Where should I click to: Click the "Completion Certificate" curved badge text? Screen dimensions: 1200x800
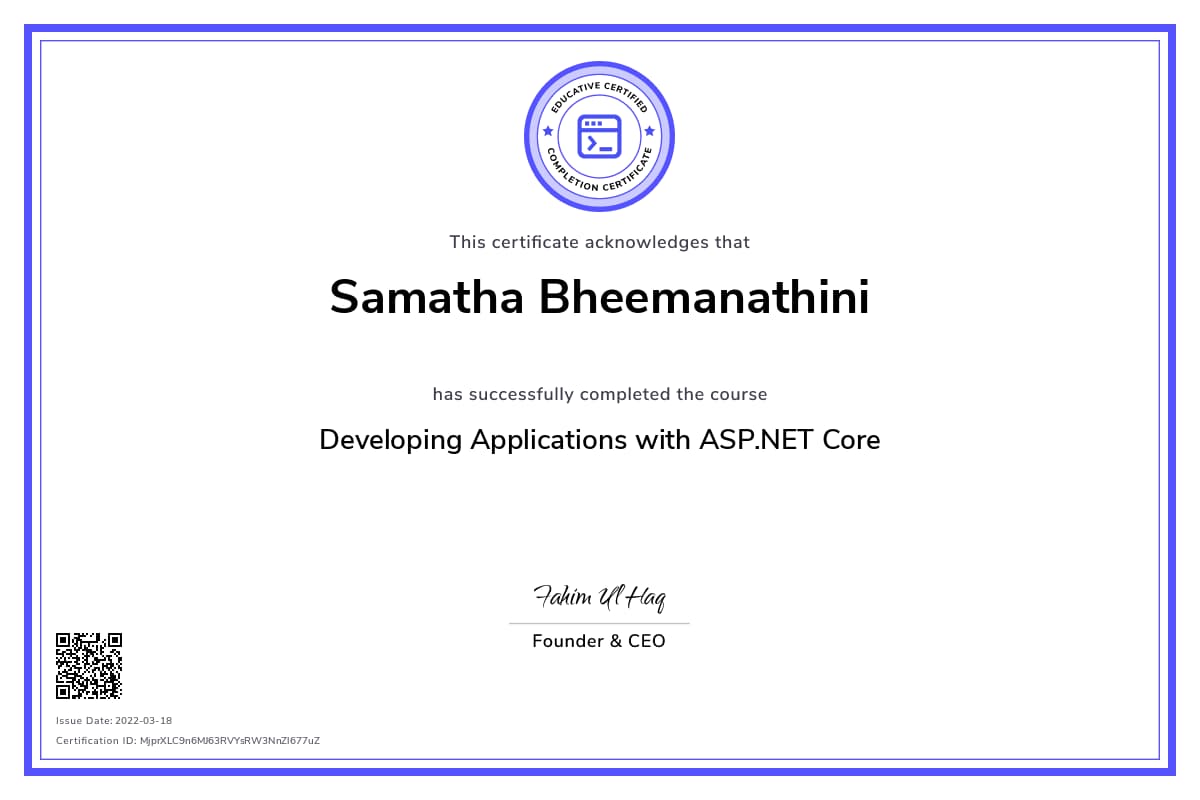pos(599,183)
